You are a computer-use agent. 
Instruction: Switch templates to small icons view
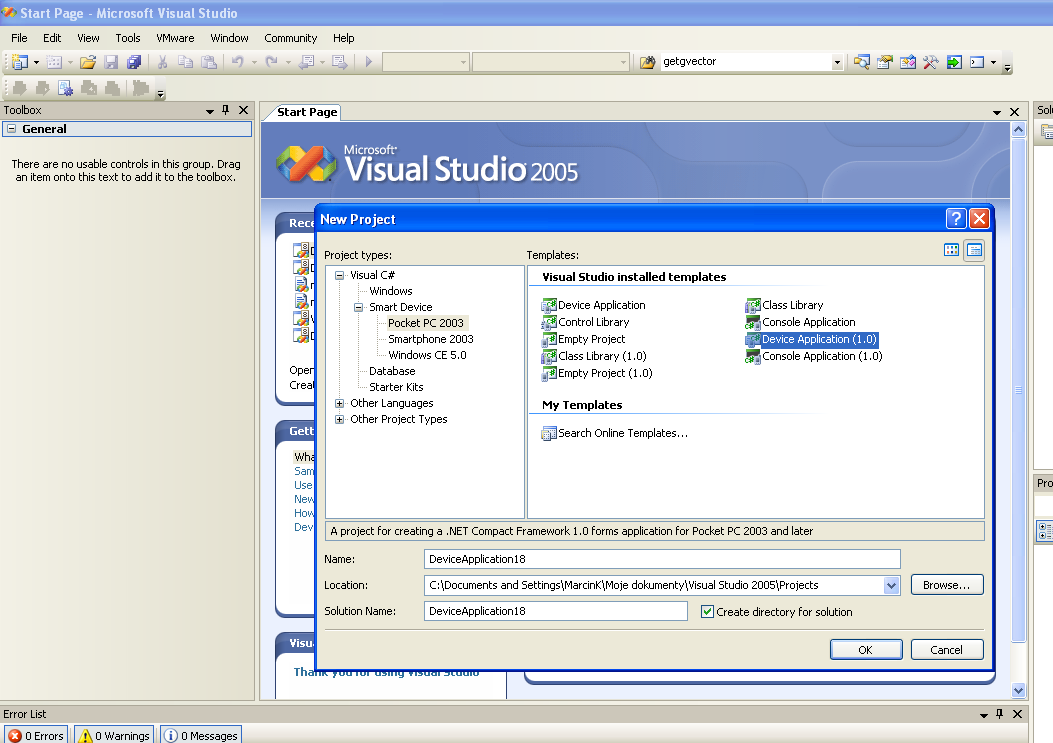coord(974,251)
